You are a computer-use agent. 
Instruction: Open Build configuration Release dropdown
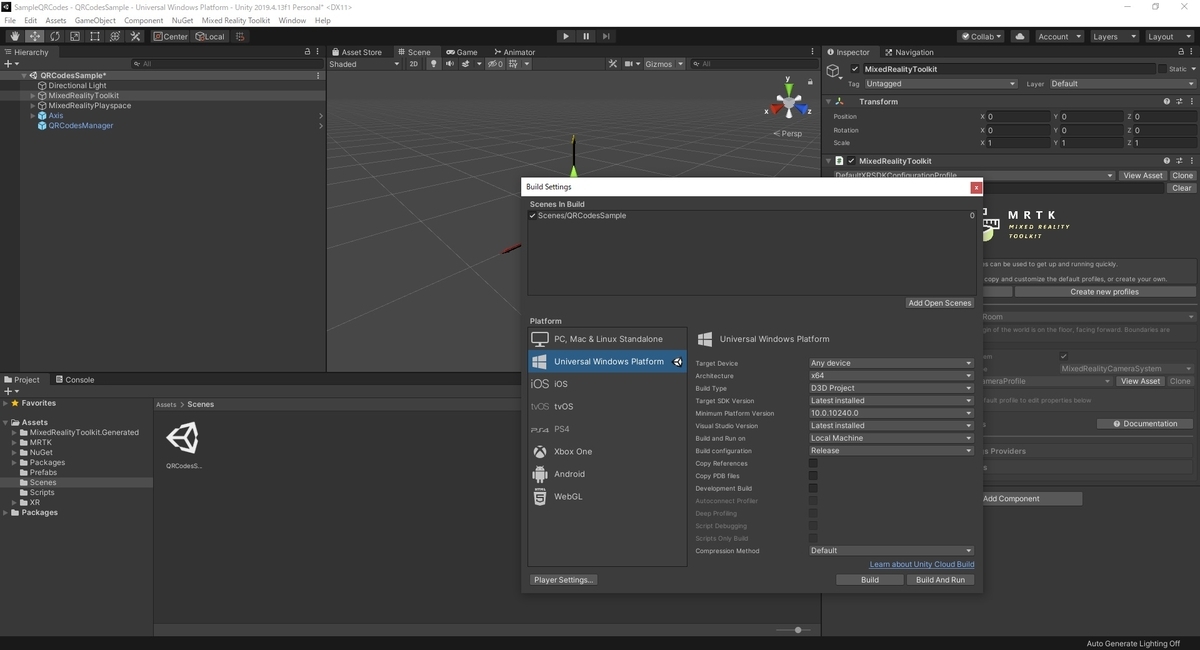tap(891, 451)
